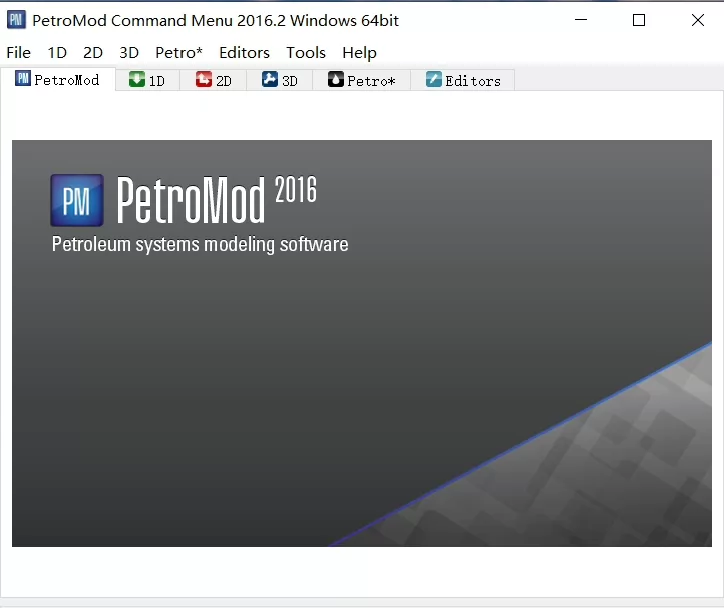Open the Petro* menu
The height and width of the screenshot is (608, 724).
(179, 53)
